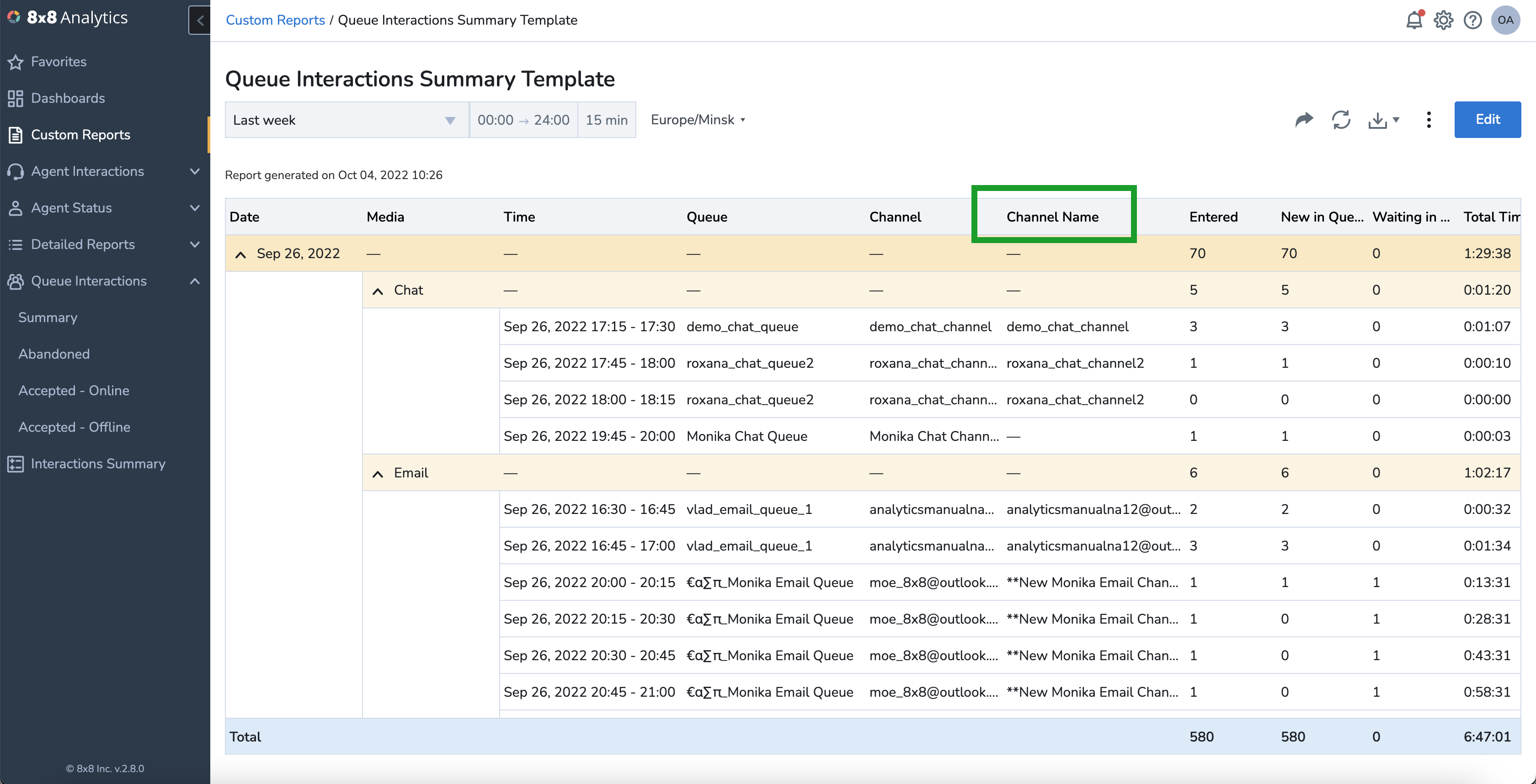This screenshot has width=1536, height=784.
Task: Open the download report menu
Action: pos(1383,120)
